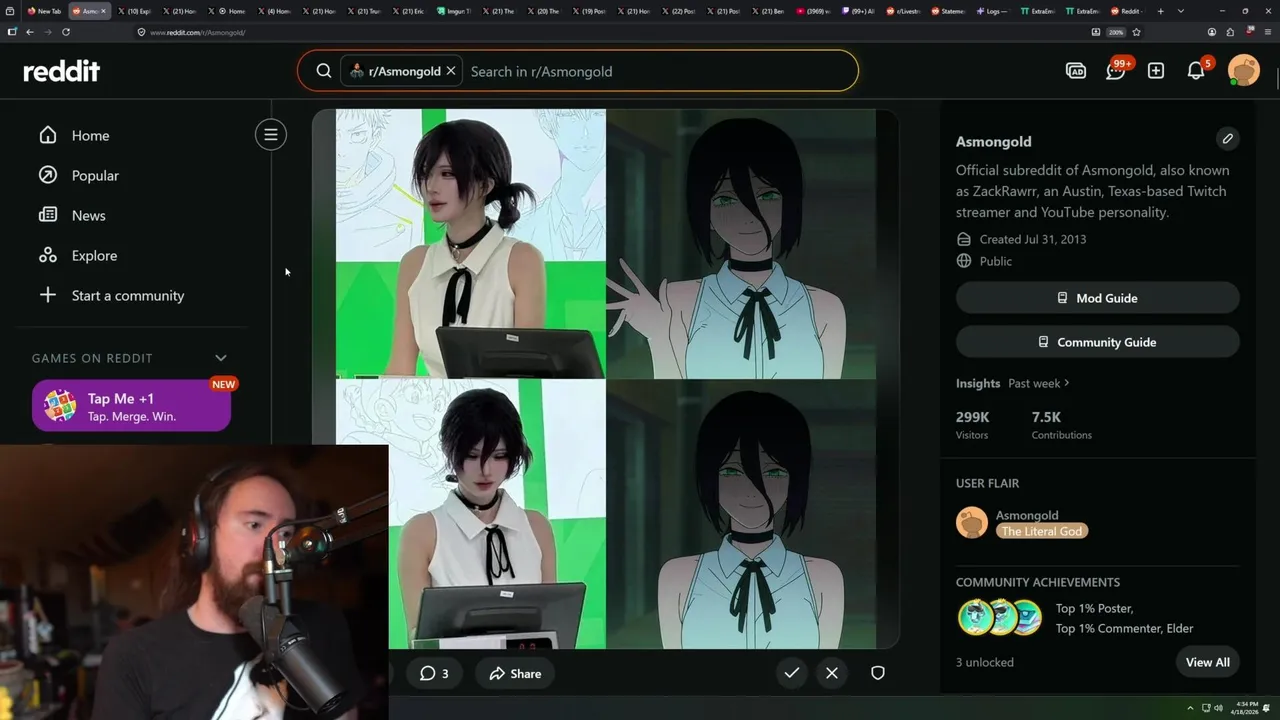Open the taskbar clock and date
Viewport: 1280px width, 720px height.
(x=1245, y=708)
